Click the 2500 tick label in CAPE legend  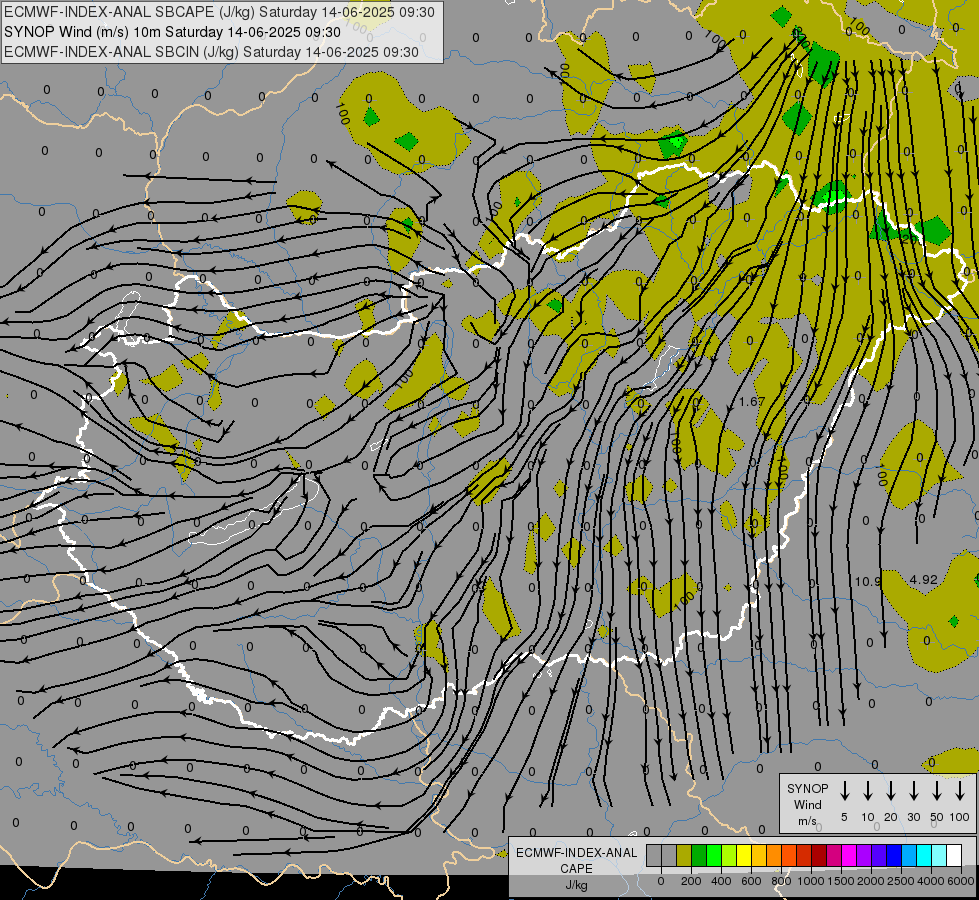tap(901, 881)
